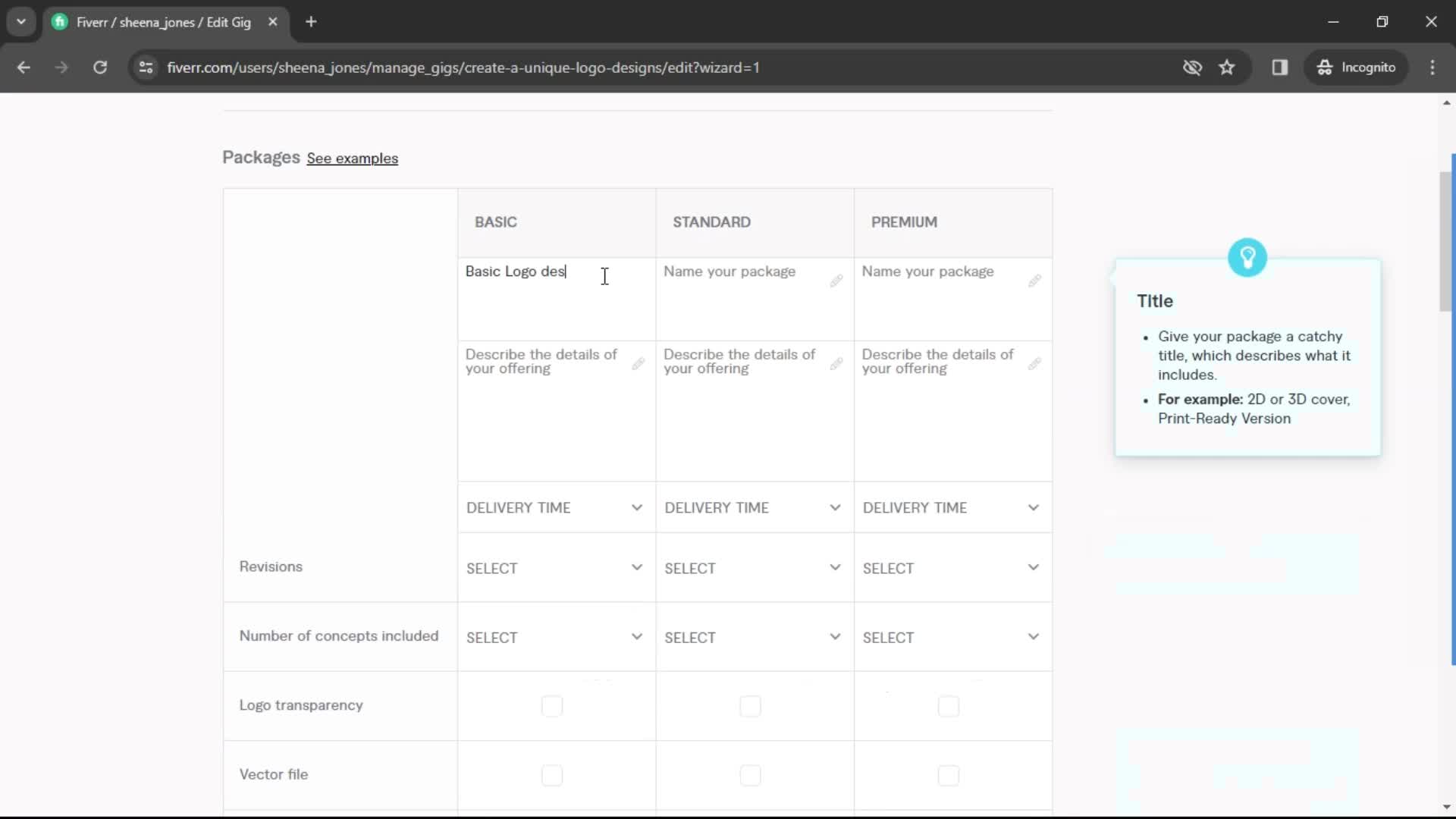Viewport: 1456px width, 819px height.
Task: Toggle Logo transparency checkbox for Premium package
Action: (x=949, y=706)
